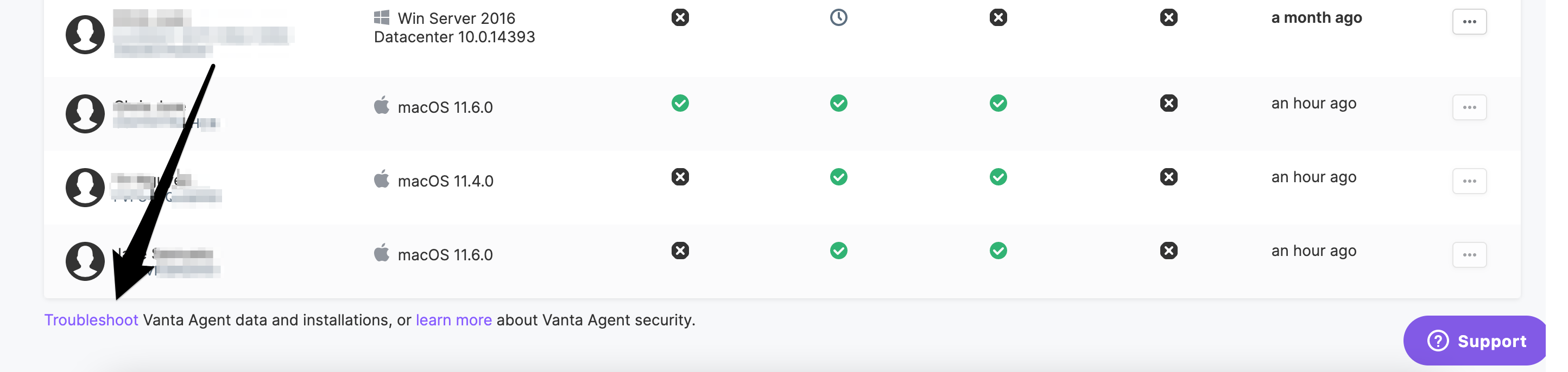
Task: Click user avatar in the macOS 11.4.0 row
Action: 85,187
